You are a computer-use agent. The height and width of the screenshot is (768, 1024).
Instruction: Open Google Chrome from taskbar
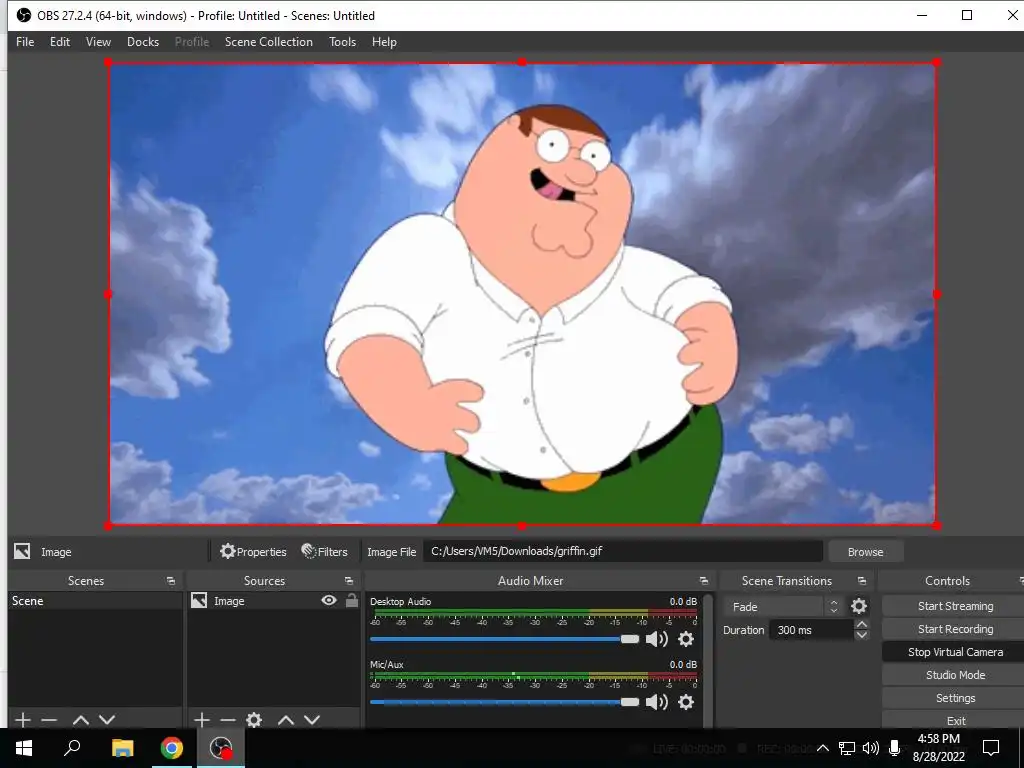click(x=172, y=748)
